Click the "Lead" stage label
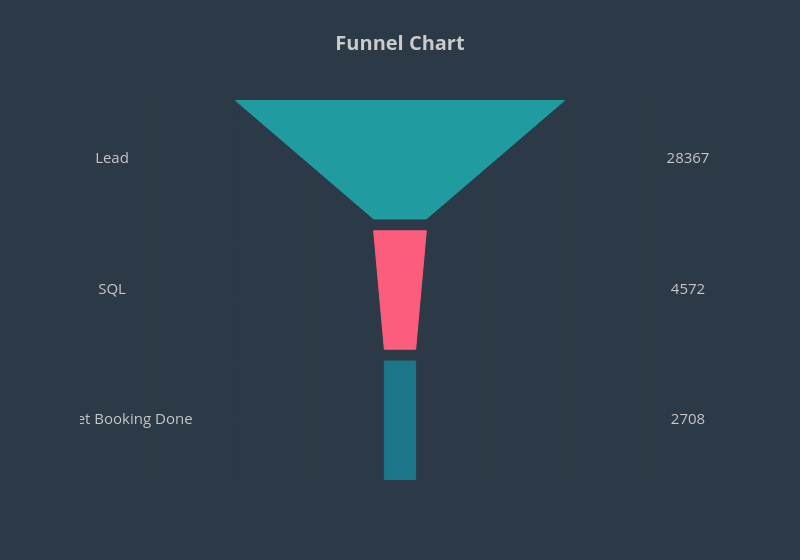This screenshot has width=800, height=560. [x=112, y=158]
